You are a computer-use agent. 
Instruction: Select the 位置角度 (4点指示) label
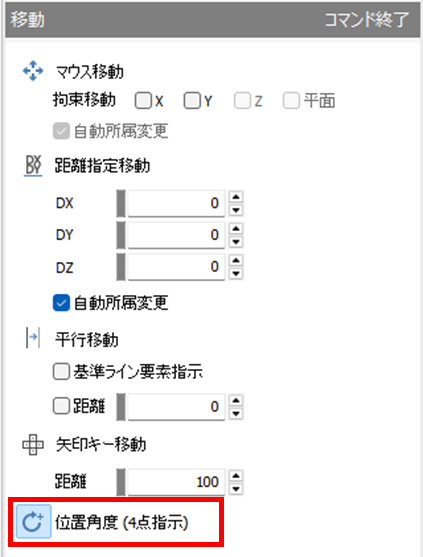point(121,523)
